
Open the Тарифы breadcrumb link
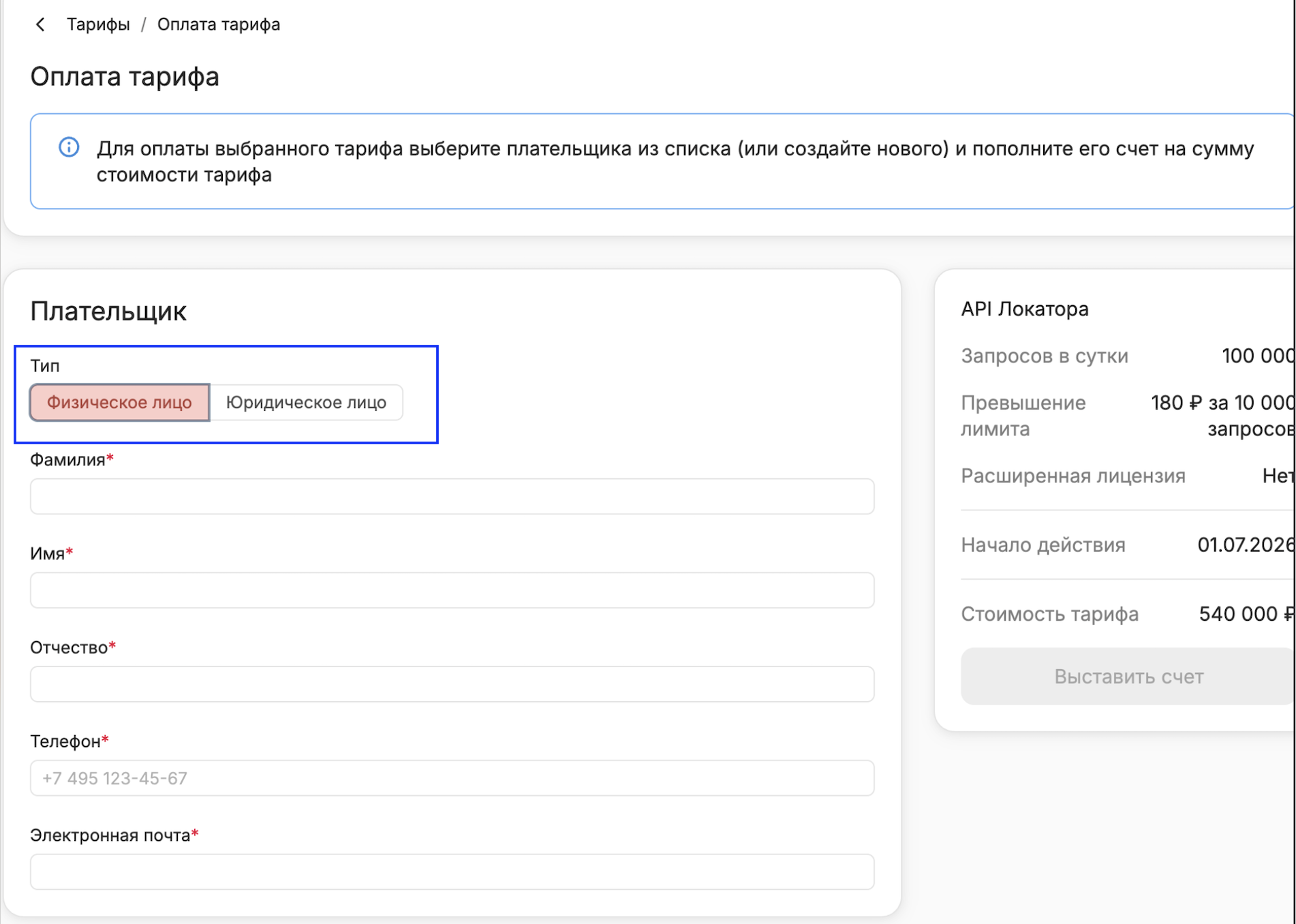point(98,25)
